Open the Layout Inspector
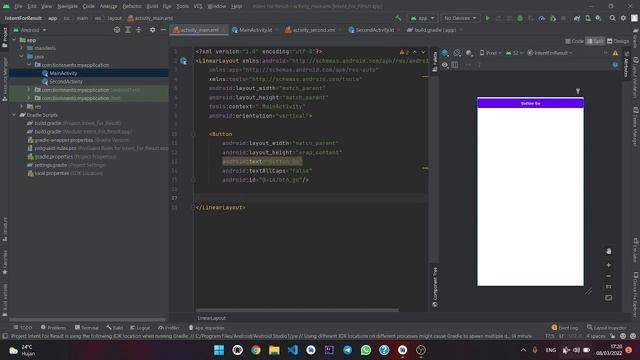 click(607, 328)
